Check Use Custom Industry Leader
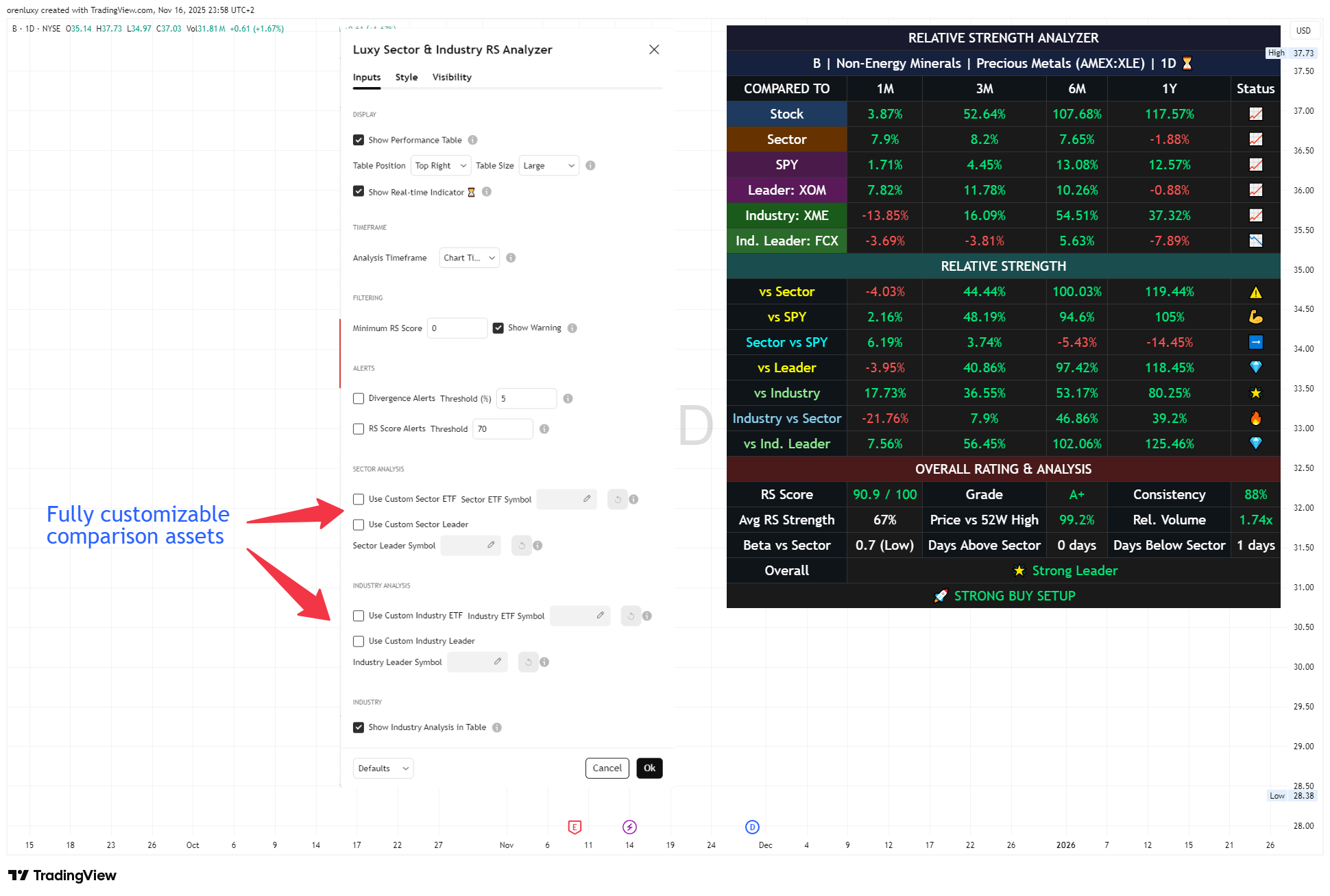 (x=359, y=641)
